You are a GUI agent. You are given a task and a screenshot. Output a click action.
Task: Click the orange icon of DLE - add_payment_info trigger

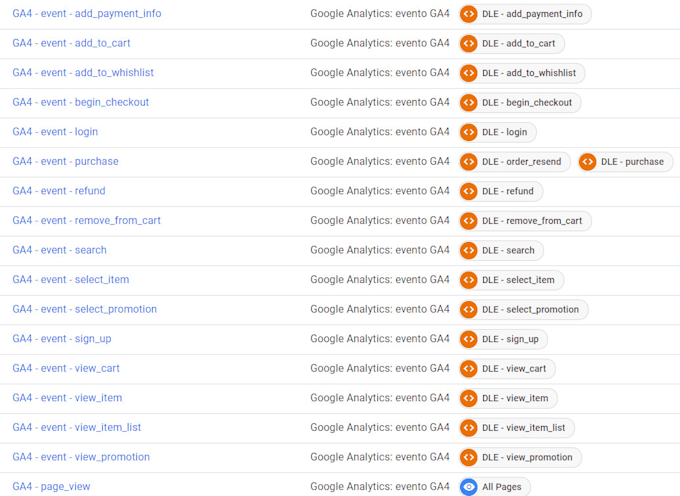[469, 14]
